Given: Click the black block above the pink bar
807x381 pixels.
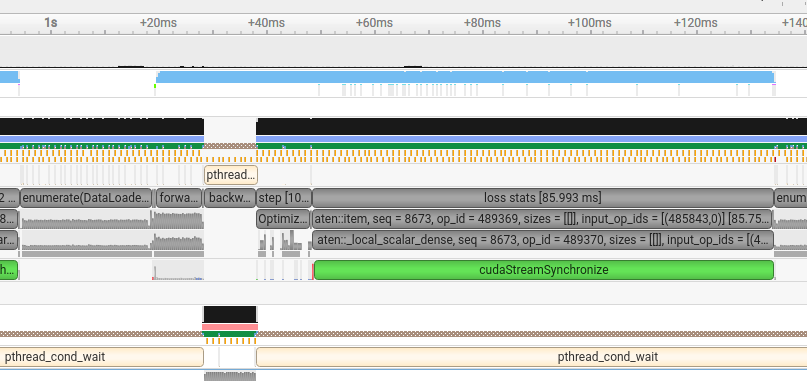Looking at the screenshot, I should [x=230, y=314].
